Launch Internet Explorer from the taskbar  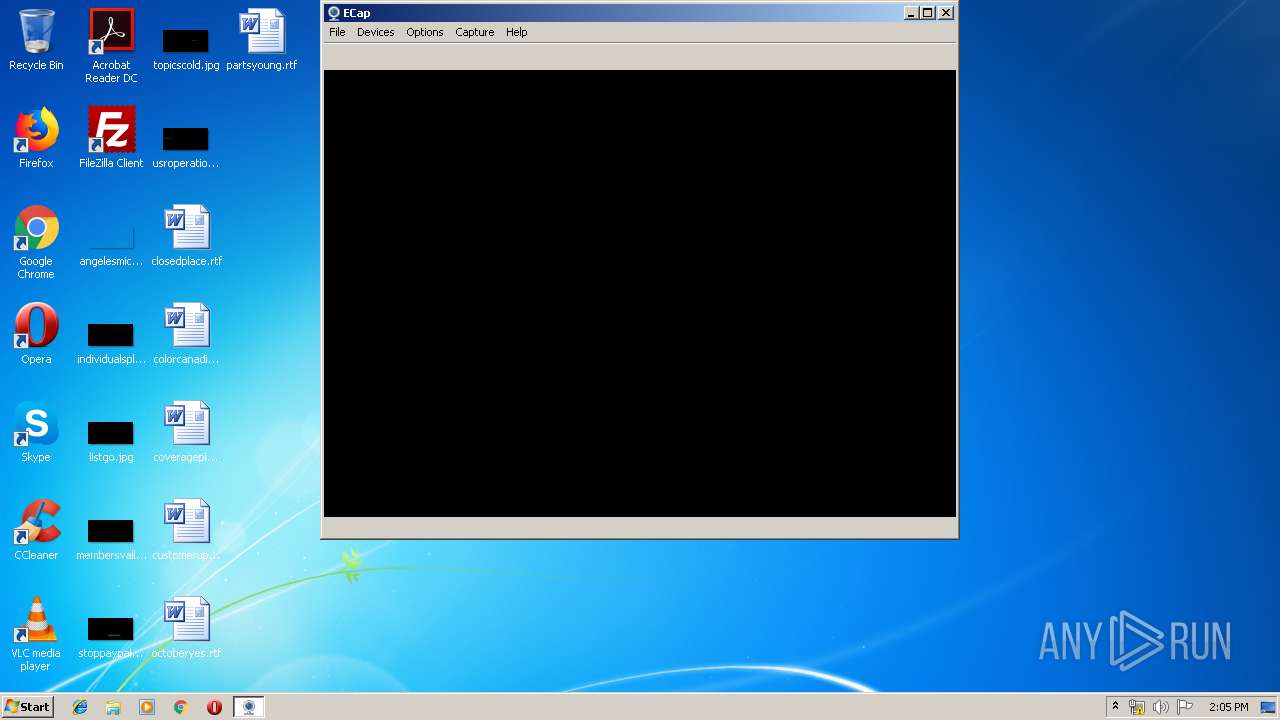(80, 707)
